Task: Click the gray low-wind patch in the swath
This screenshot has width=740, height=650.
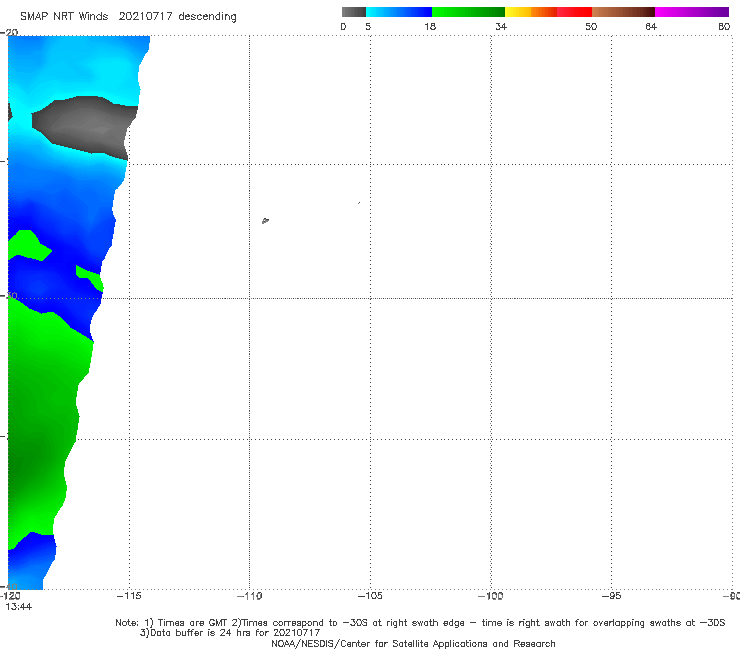Action: click(85, 127)
